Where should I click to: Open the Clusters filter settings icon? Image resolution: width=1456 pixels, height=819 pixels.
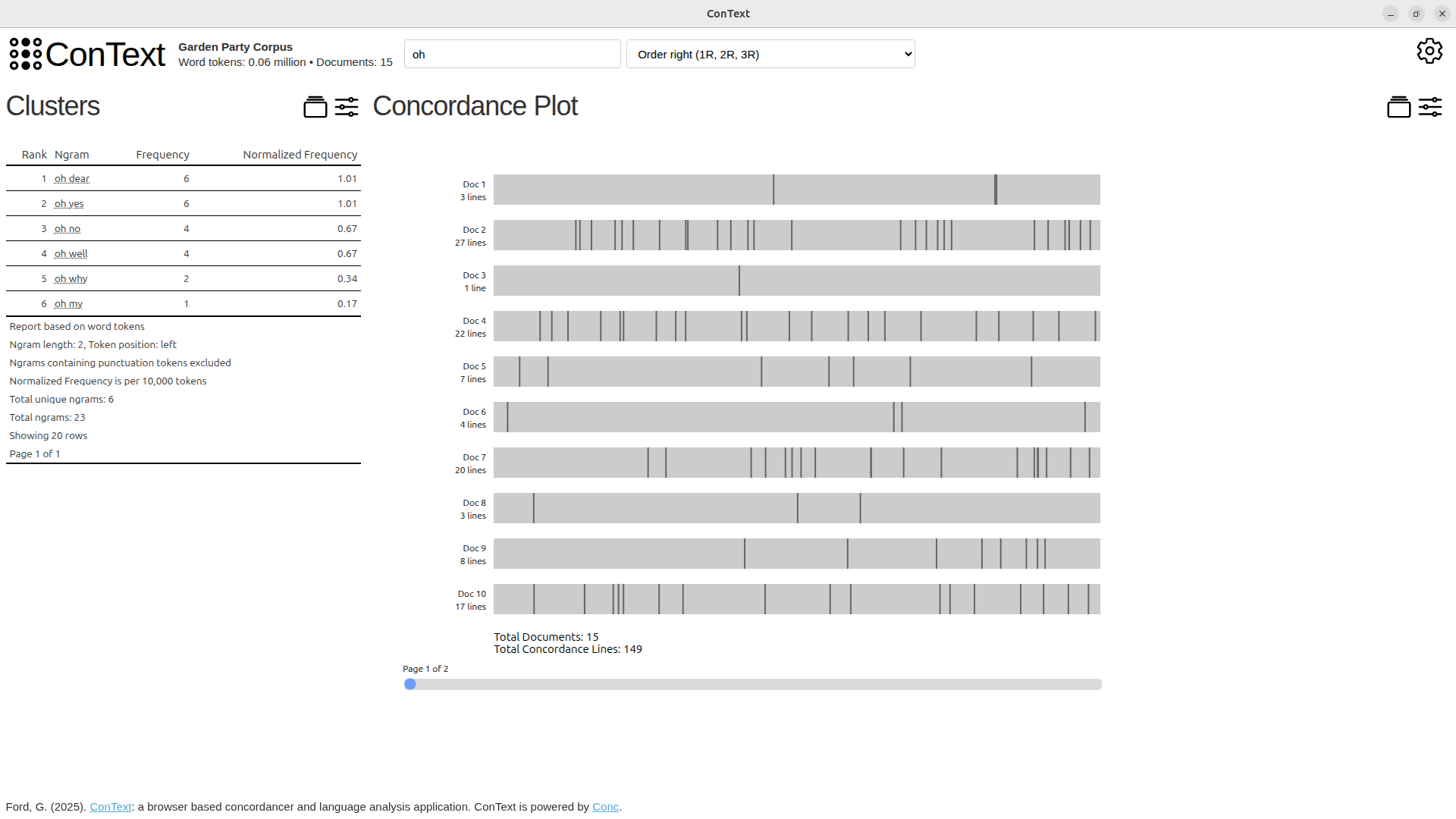tap(347, 107)
